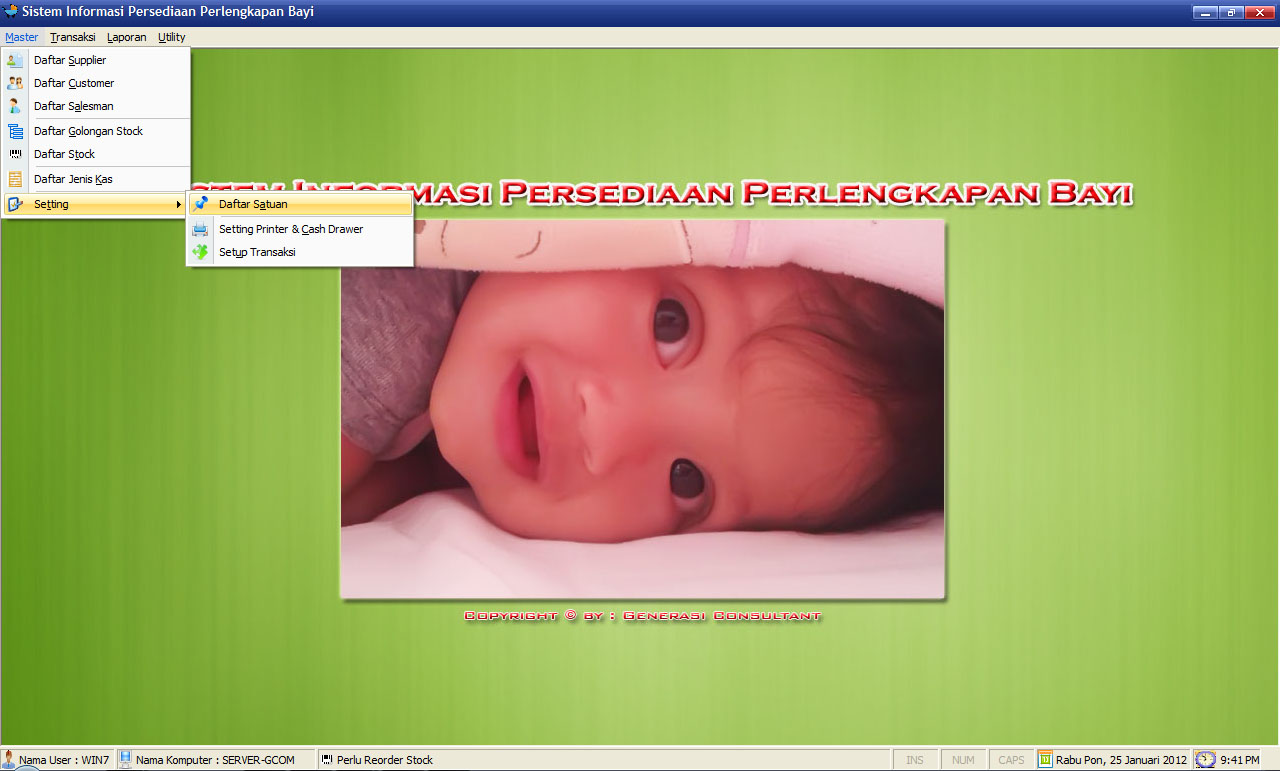Click the Daftar Customer people icon
Viewport: 1280px width, 771px height.
click(x=15, y=83)
